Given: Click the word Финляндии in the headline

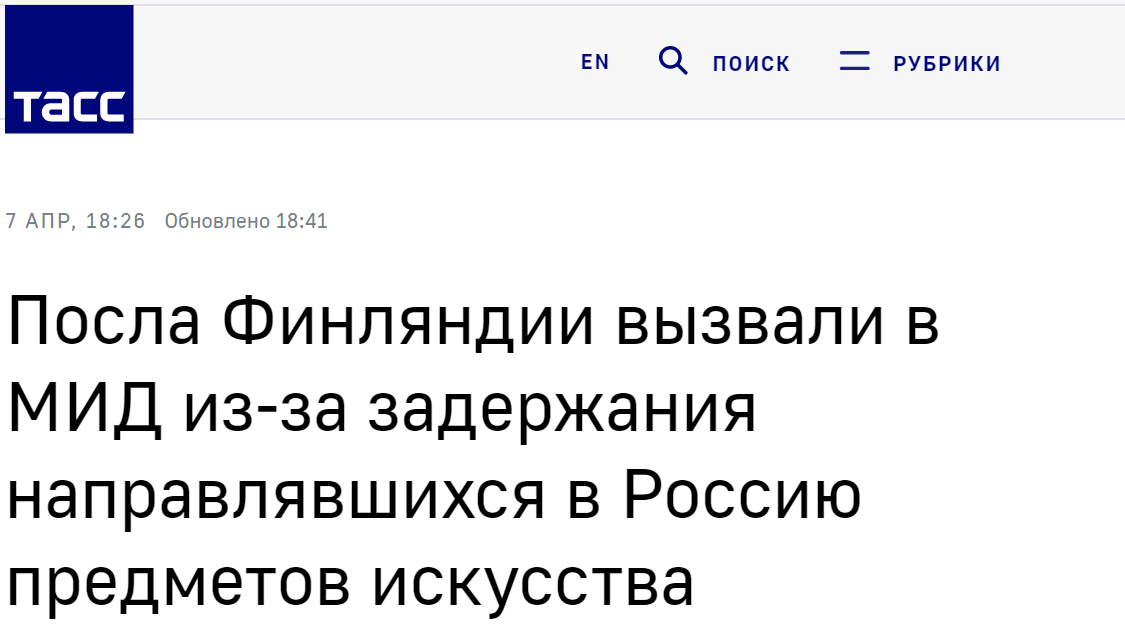Looking at the screenshot, I should pyautogui.click(x=408, y=322).
